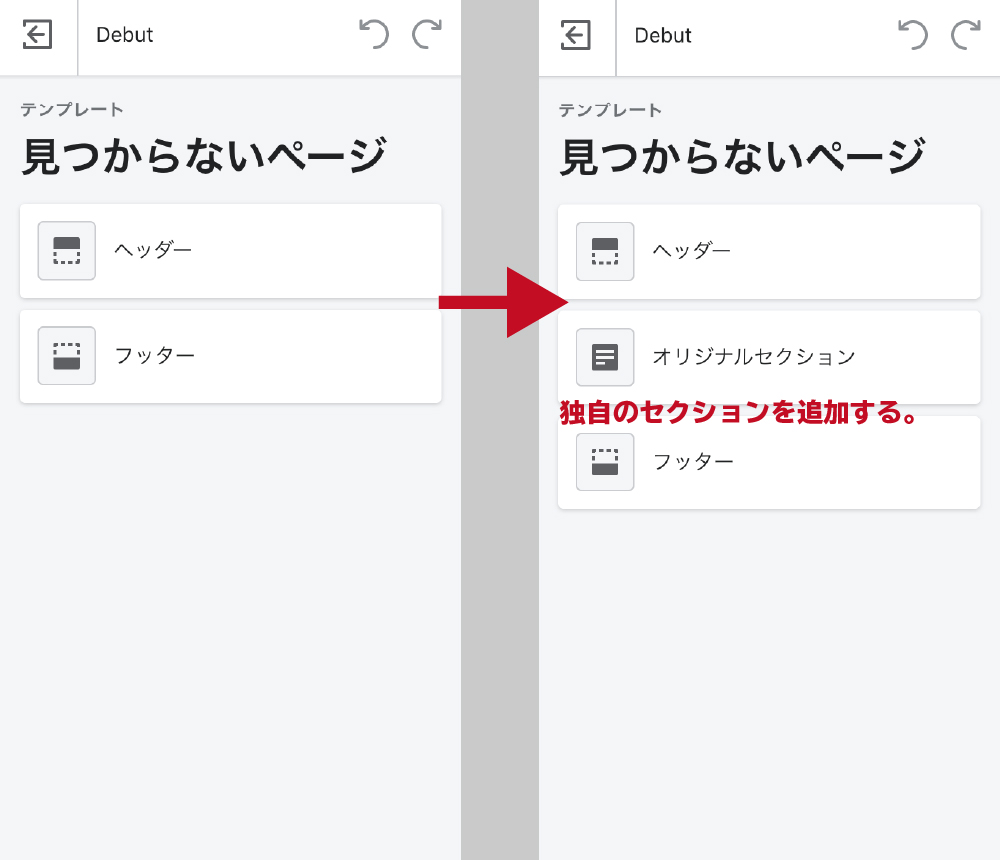Click the redo arrow in left panel
The height and width of the screenshot is (860, 1000).
click(428, 35)
